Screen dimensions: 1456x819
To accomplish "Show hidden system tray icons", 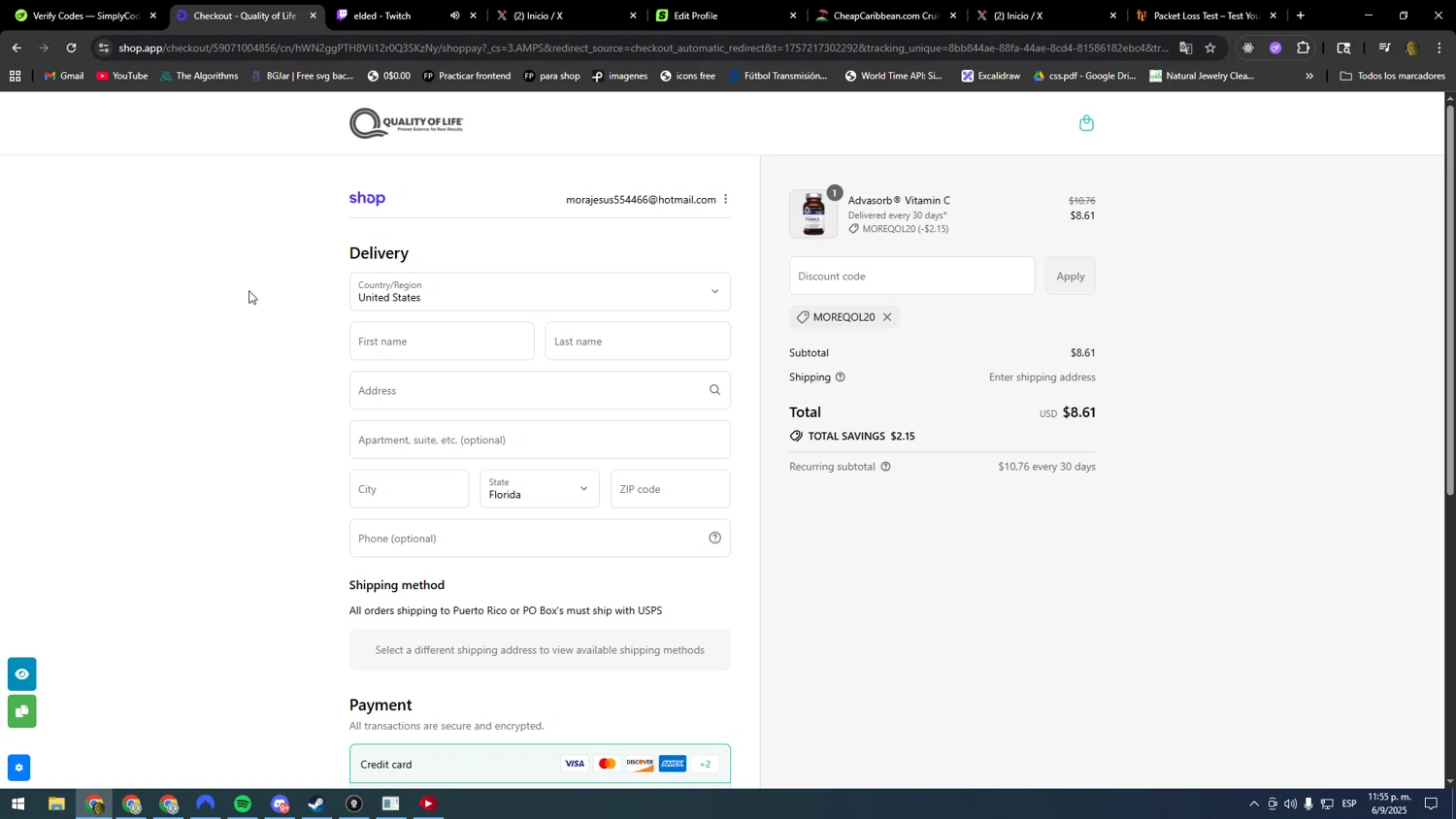I will [x=1253, y=804].
